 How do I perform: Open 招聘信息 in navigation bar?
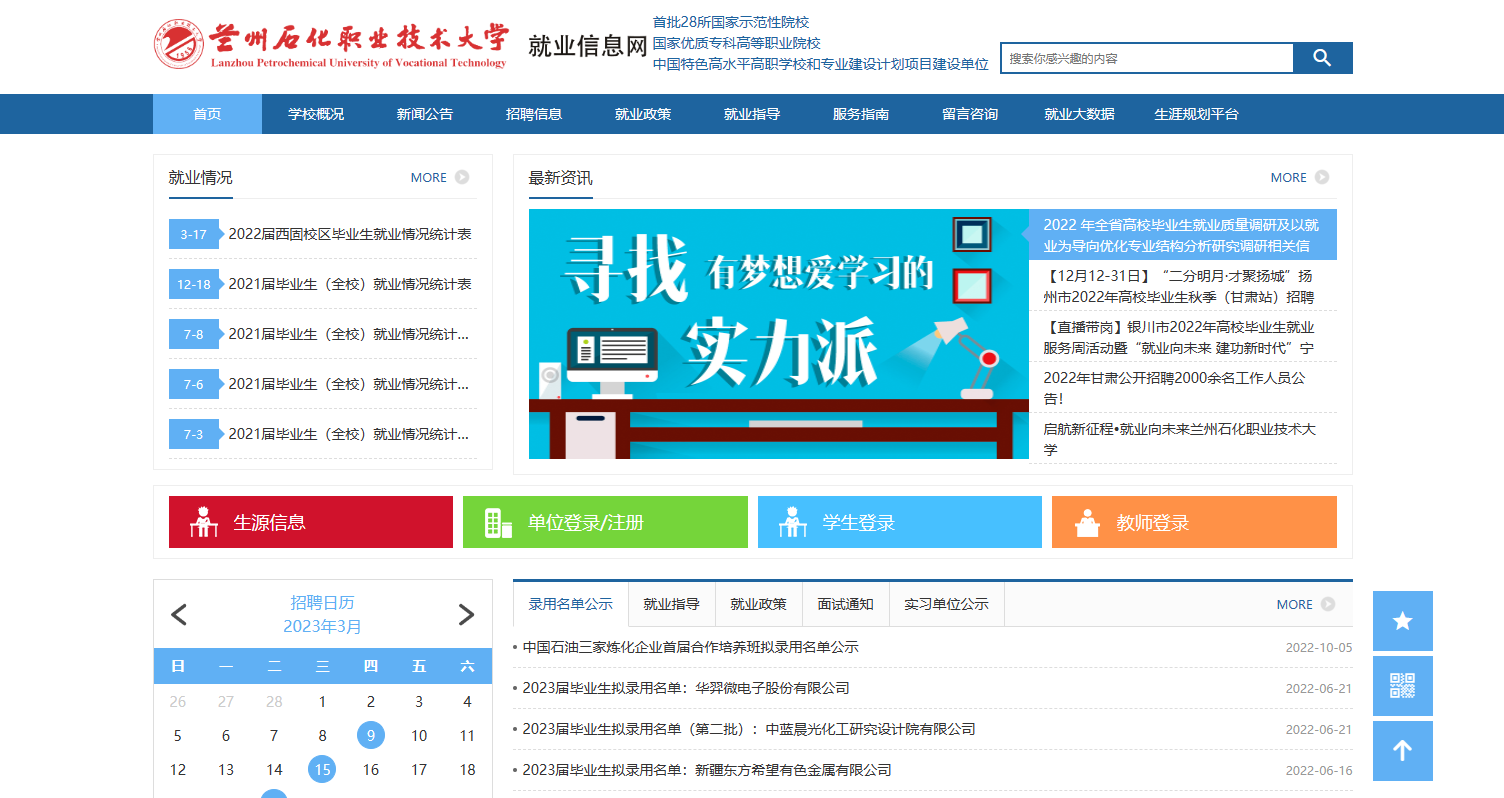click(534, 114)
